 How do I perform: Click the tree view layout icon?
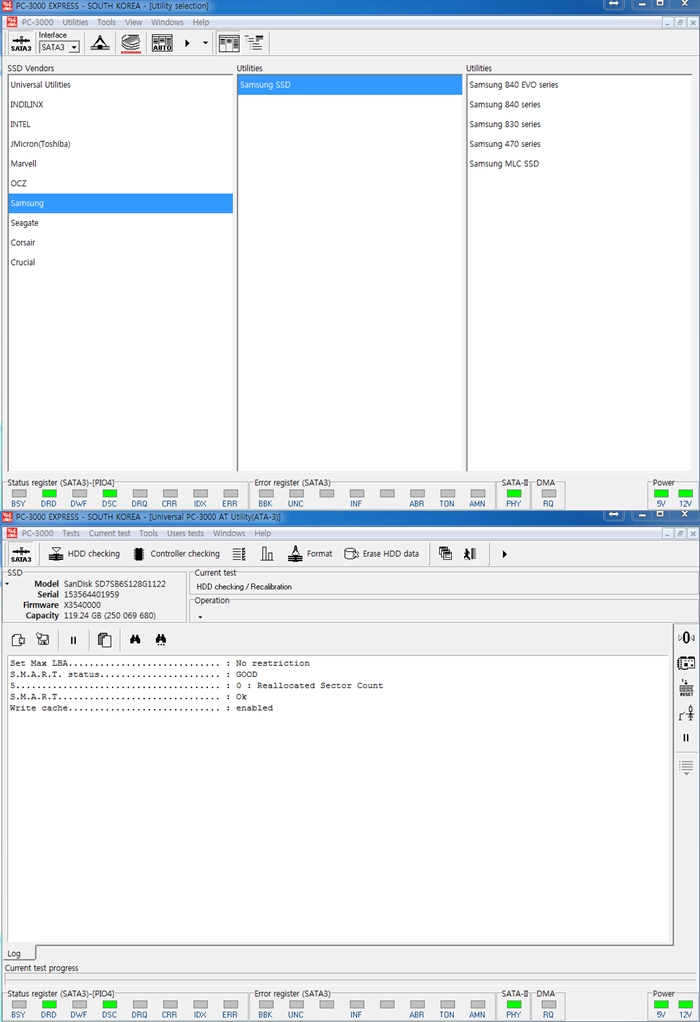(254, 43)
